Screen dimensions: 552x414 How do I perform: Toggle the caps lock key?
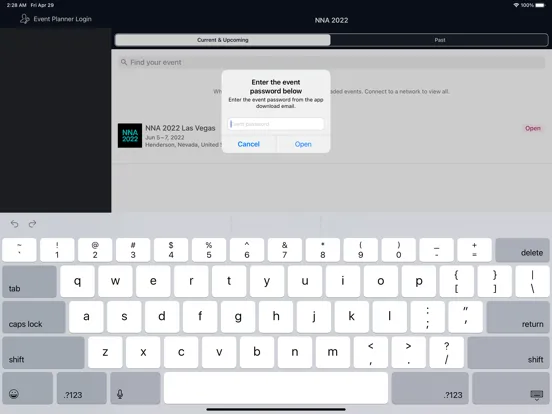[34, 317]
